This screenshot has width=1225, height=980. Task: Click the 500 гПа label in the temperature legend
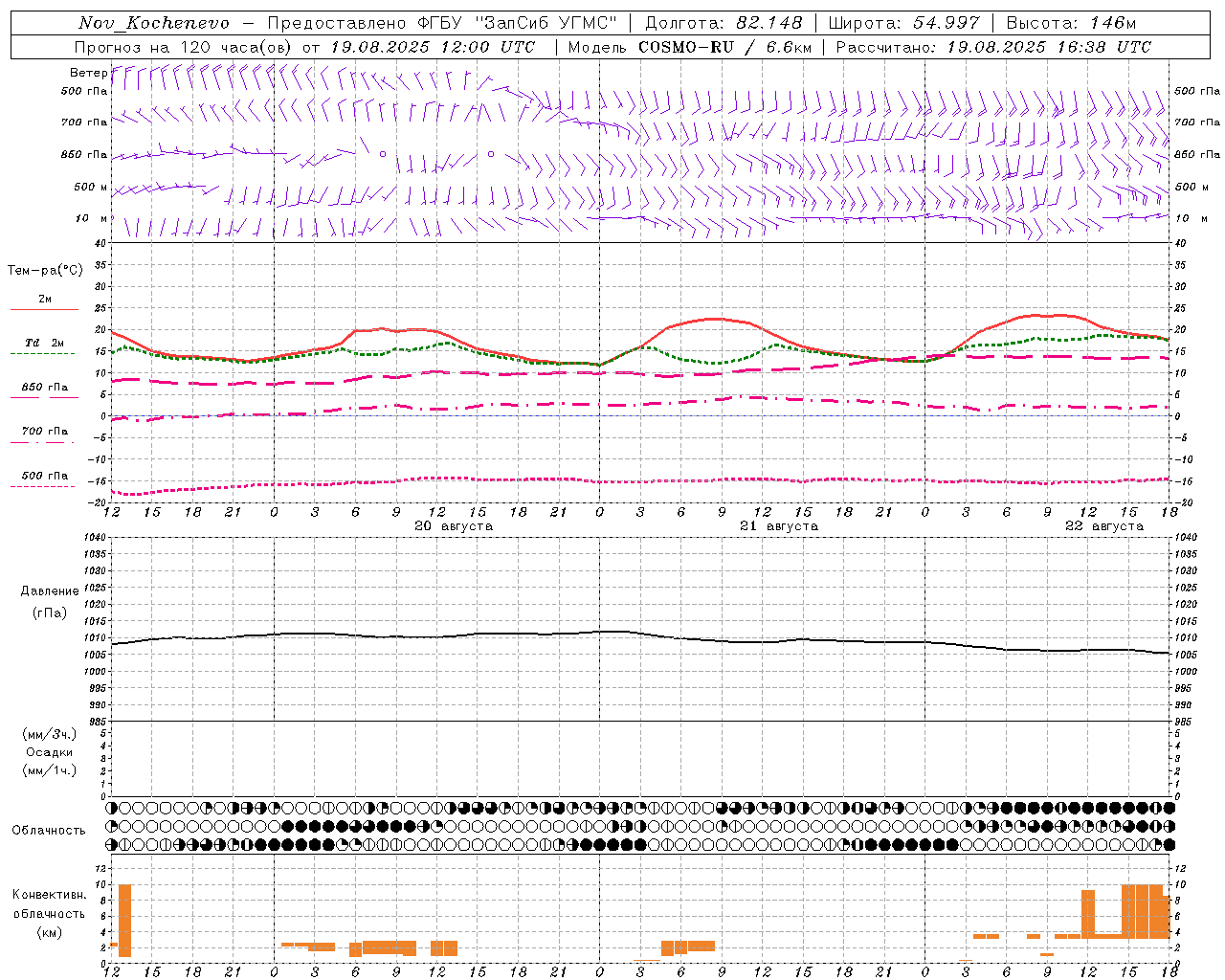[45, 476]
